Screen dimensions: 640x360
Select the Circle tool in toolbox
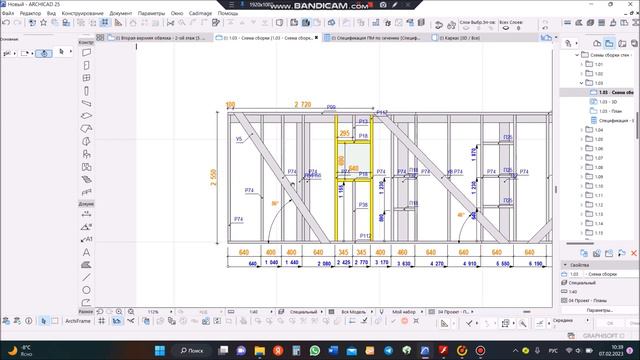click(86, 290)
